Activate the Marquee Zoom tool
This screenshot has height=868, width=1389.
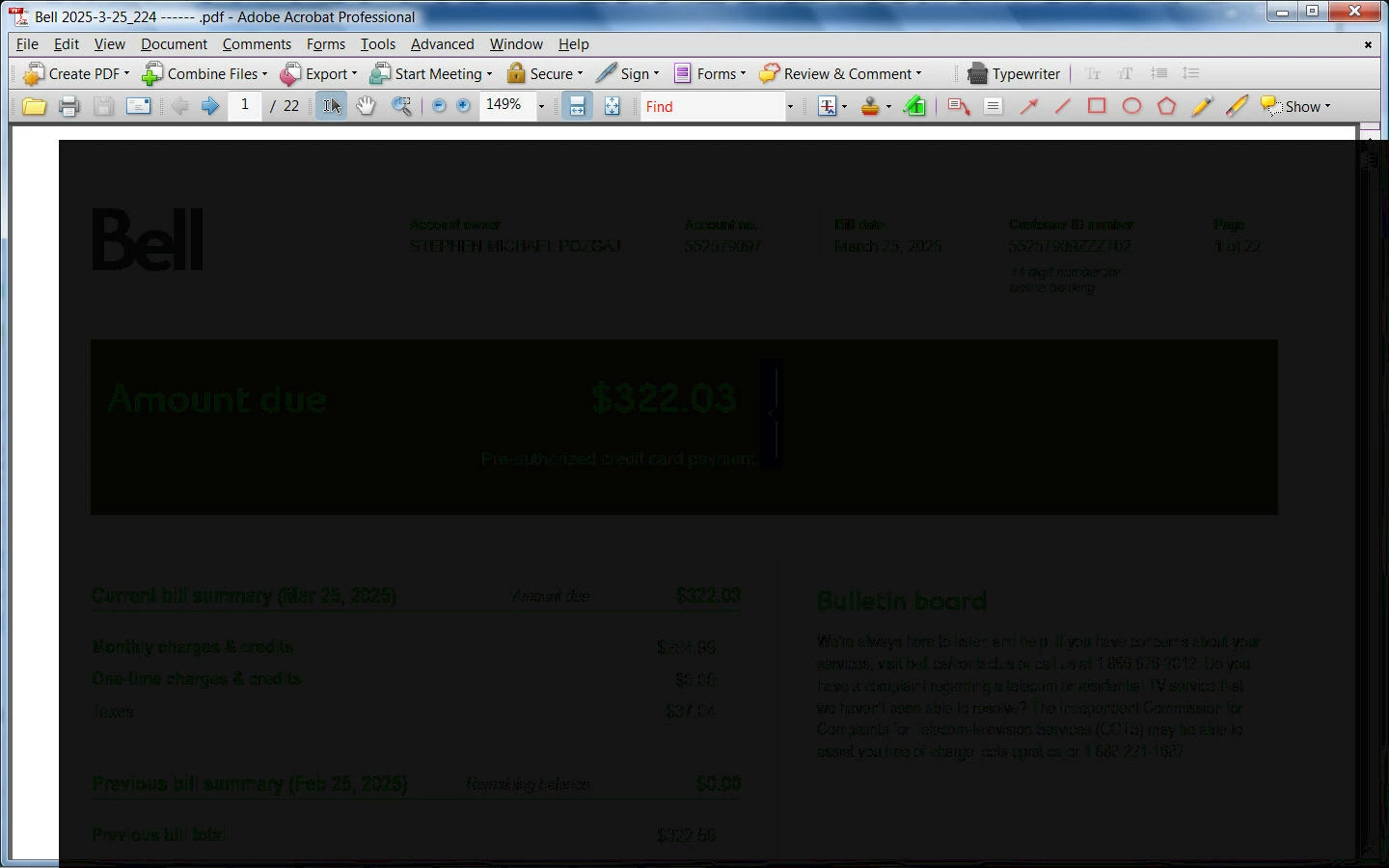[402, 106]
